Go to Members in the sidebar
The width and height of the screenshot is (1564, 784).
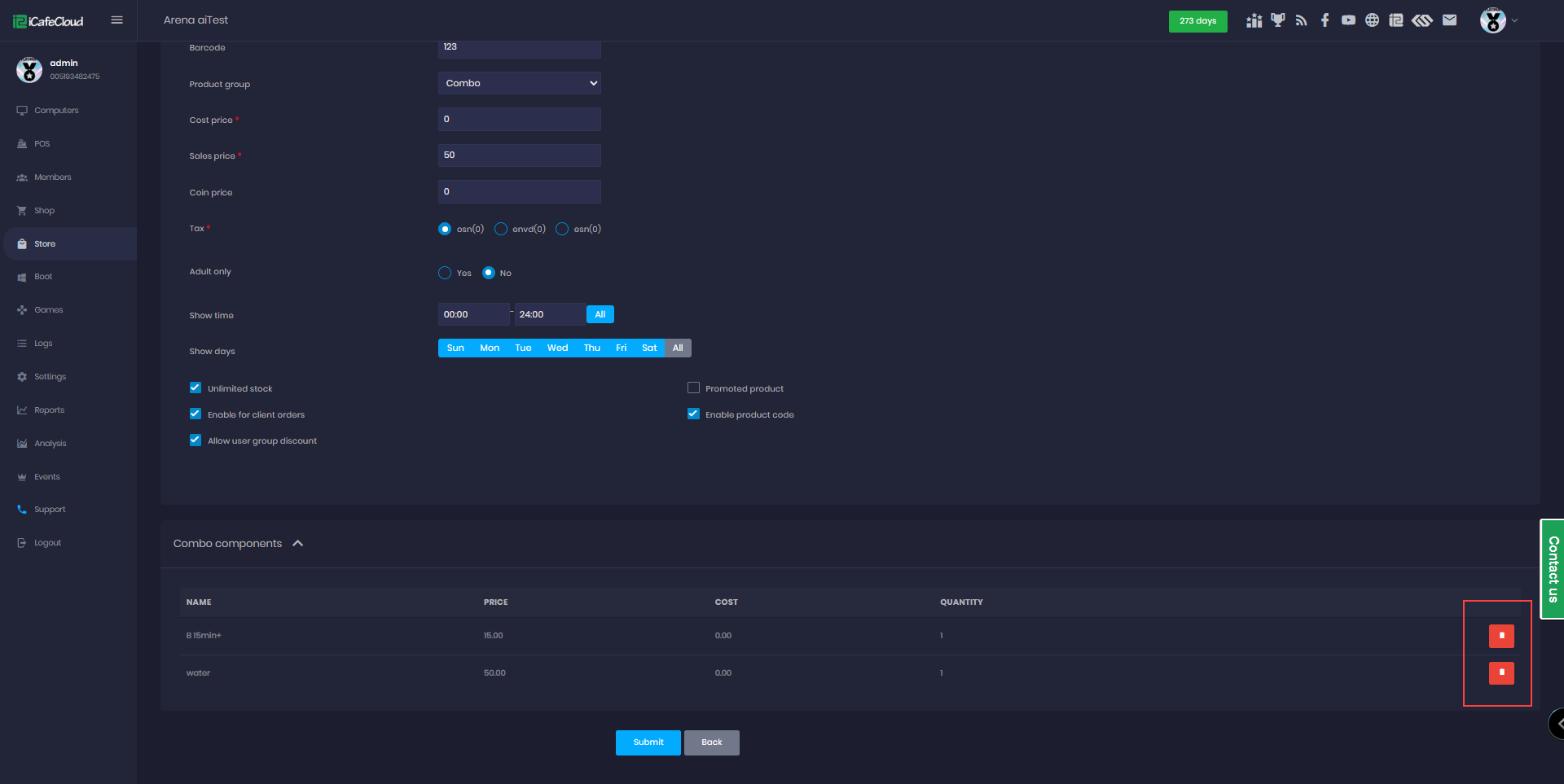(x=52, y=177)
